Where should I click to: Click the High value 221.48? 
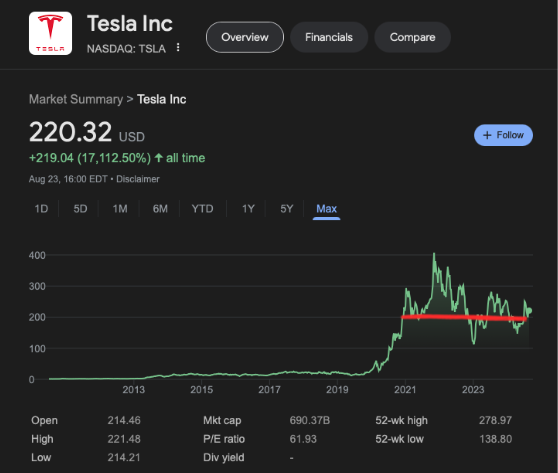click(x=124, y=439)
